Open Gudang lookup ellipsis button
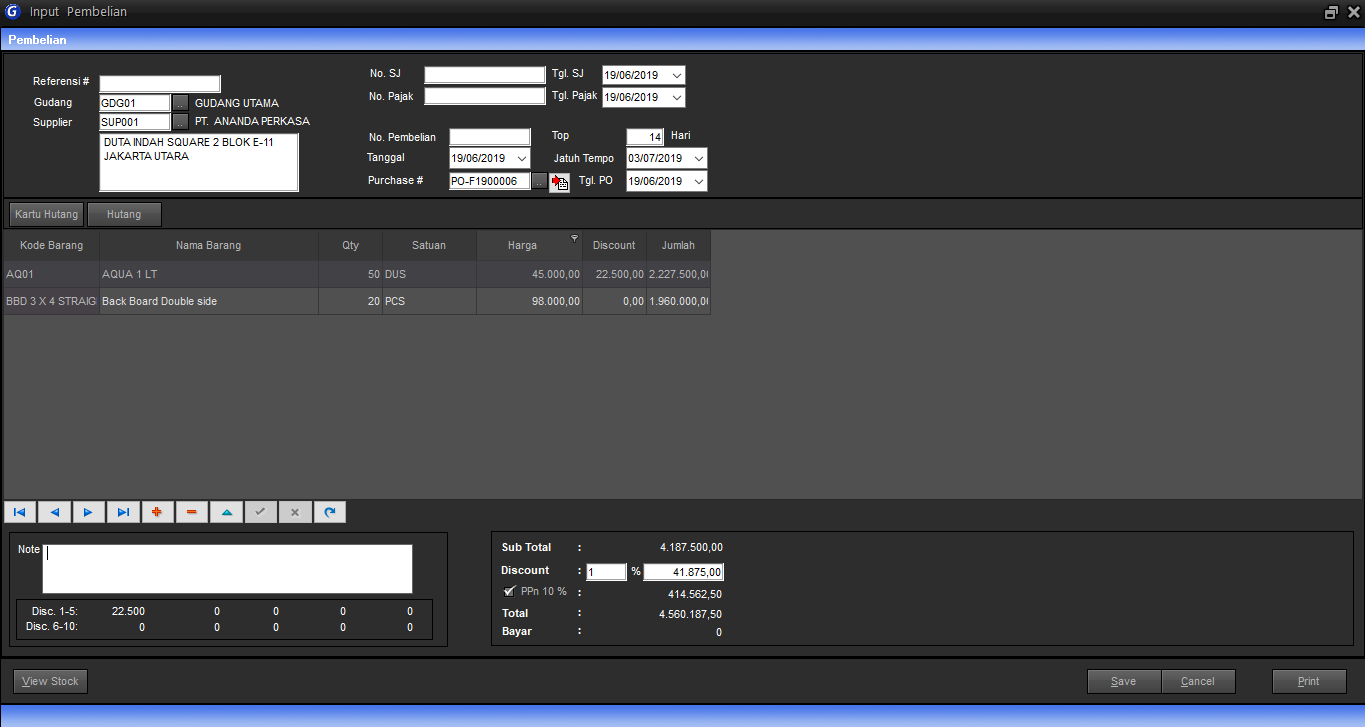The image size is (1365, 727). (x=180, y=103)
